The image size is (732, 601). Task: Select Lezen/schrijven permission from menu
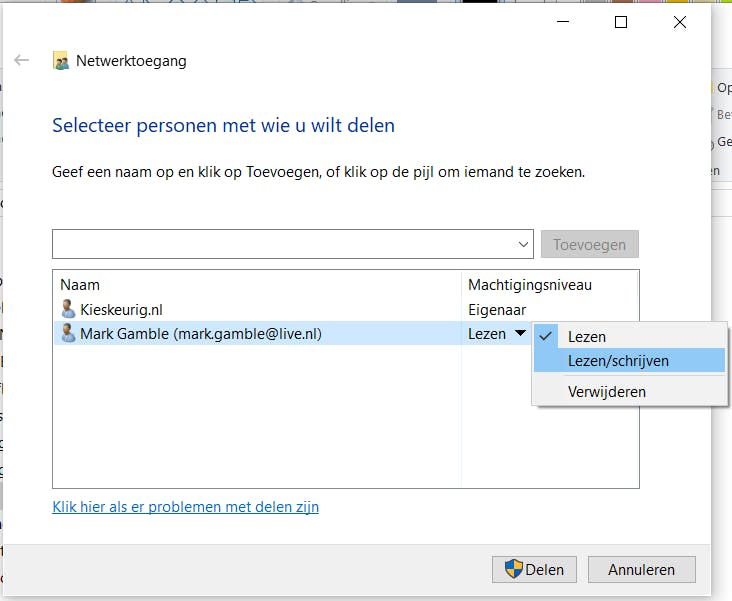click(618, 361)
